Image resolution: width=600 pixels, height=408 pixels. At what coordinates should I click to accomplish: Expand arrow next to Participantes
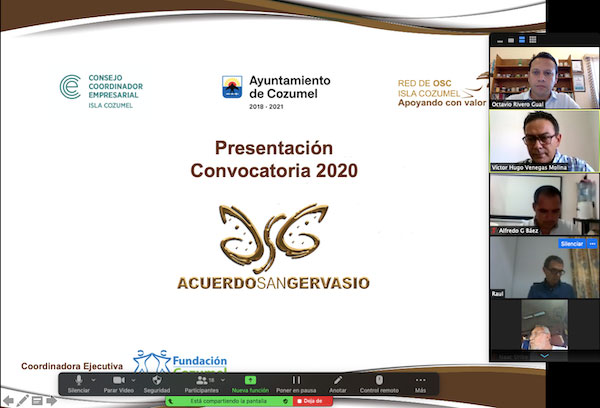click(223, 380)
